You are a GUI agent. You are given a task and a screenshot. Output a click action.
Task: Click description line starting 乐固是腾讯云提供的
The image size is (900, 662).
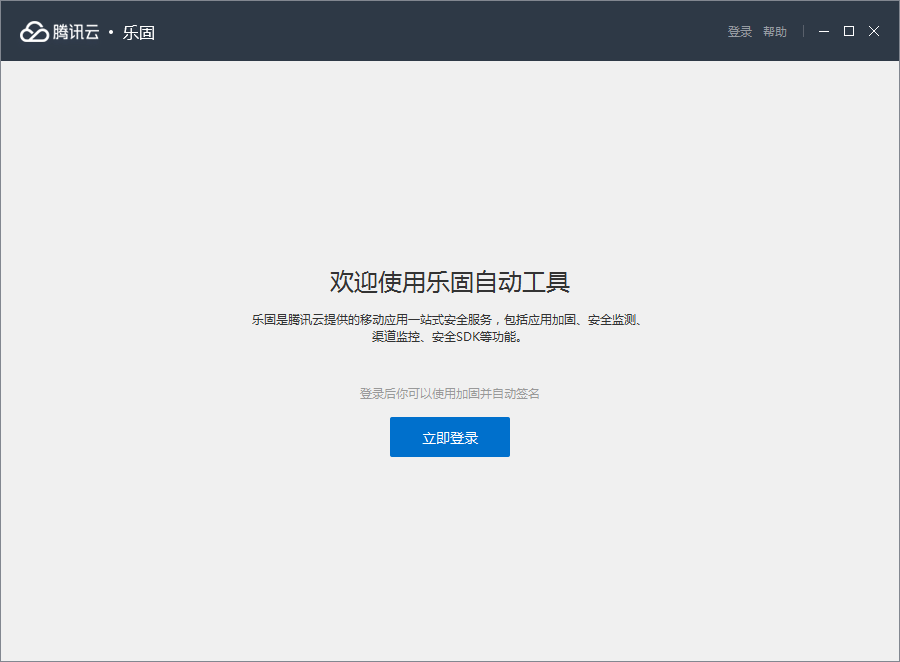coord(447,319)
